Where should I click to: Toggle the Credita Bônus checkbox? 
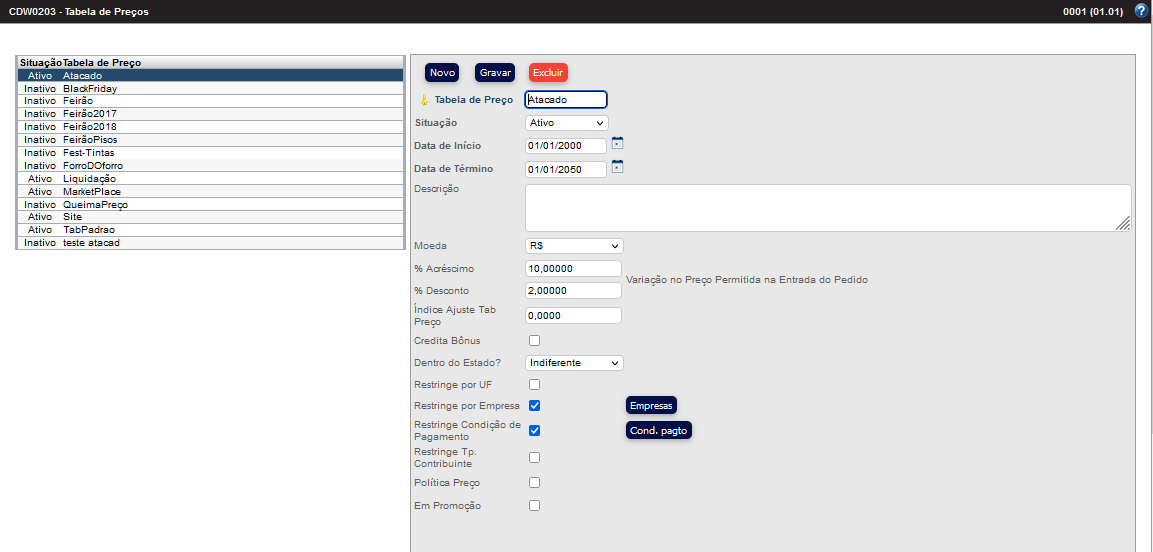[535, 340]
